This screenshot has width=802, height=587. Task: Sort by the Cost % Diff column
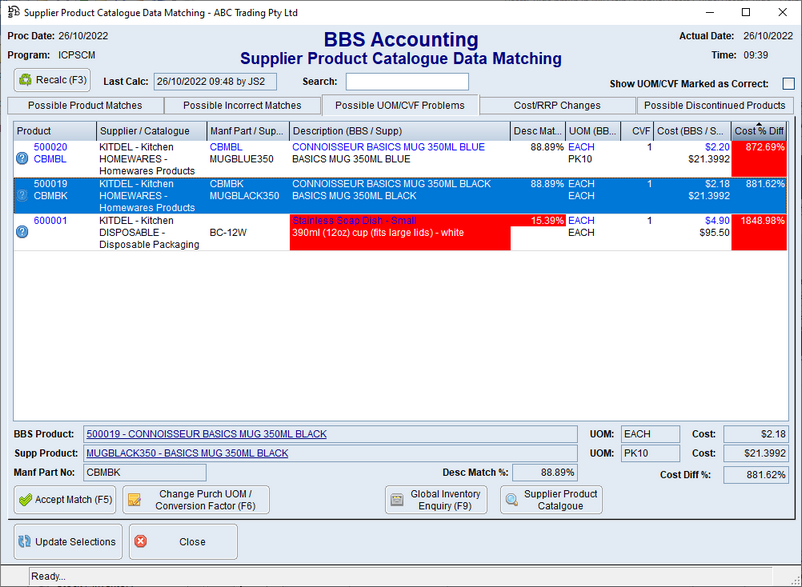[759, 131]
